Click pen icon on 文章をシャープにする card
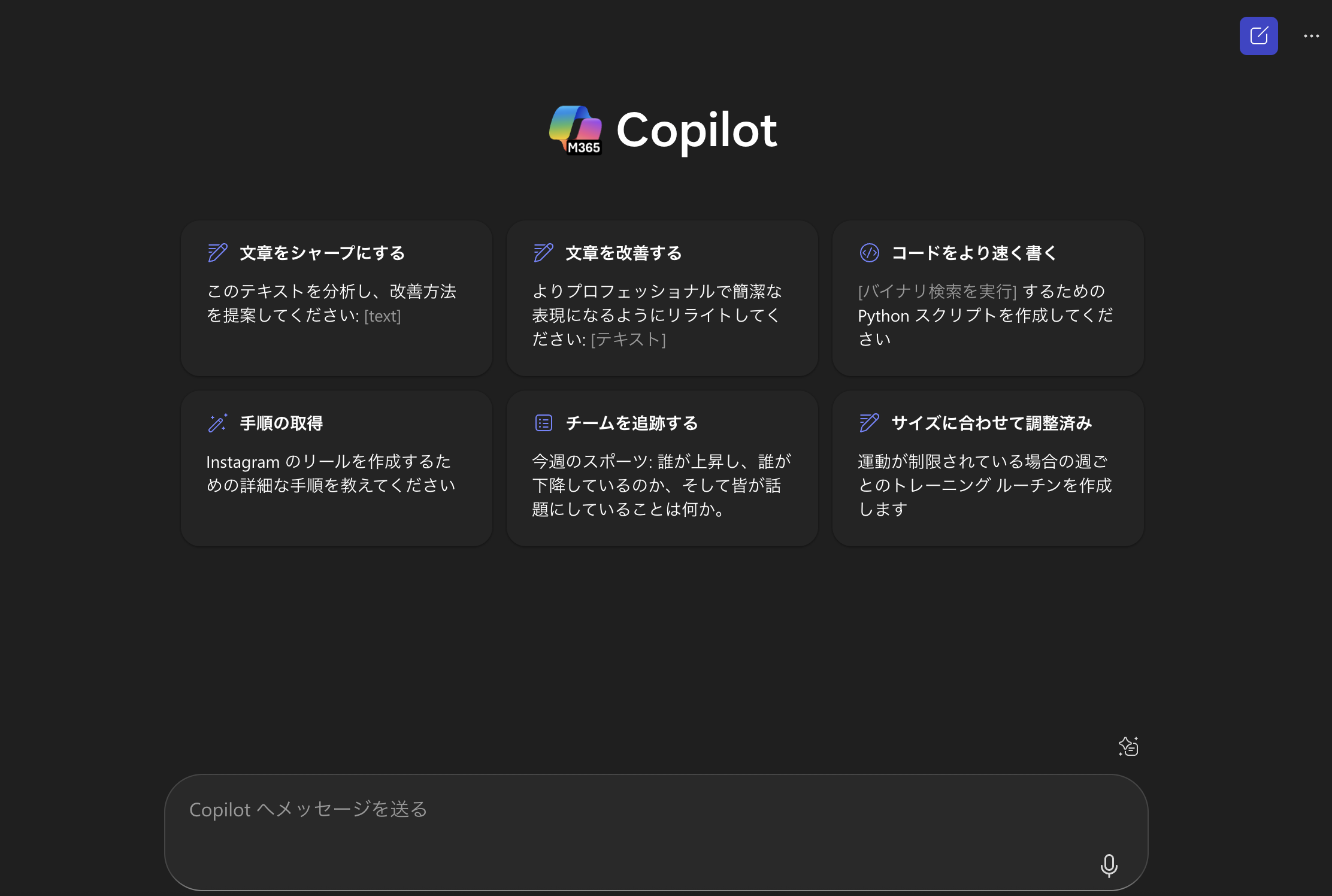This screenshot has height=896, width=1332. (217, 253)
